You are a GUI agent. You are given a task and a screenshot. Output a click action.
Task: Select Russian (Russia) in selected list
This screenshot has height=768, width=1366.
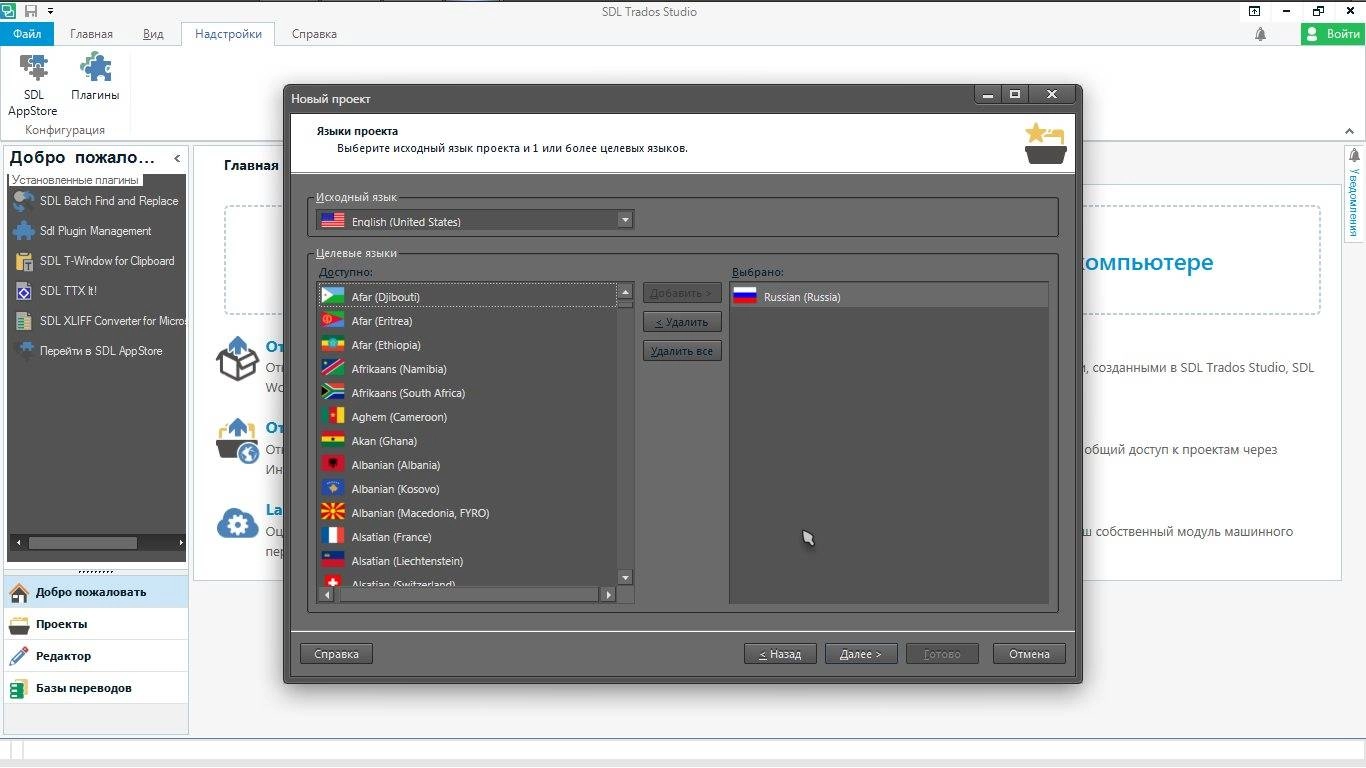[889, 297]
